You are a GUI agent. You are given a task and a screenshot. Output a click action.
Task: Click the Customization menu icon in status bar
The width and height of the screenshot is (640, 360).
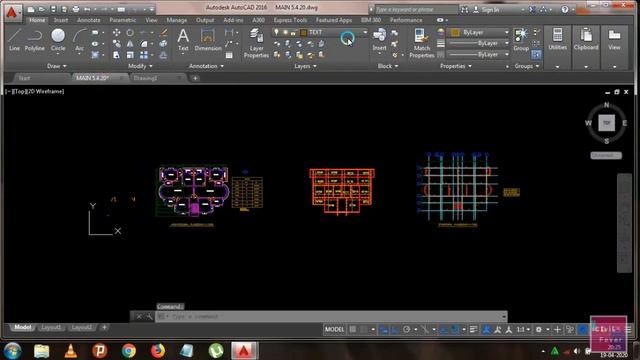(x=628, y=329)
